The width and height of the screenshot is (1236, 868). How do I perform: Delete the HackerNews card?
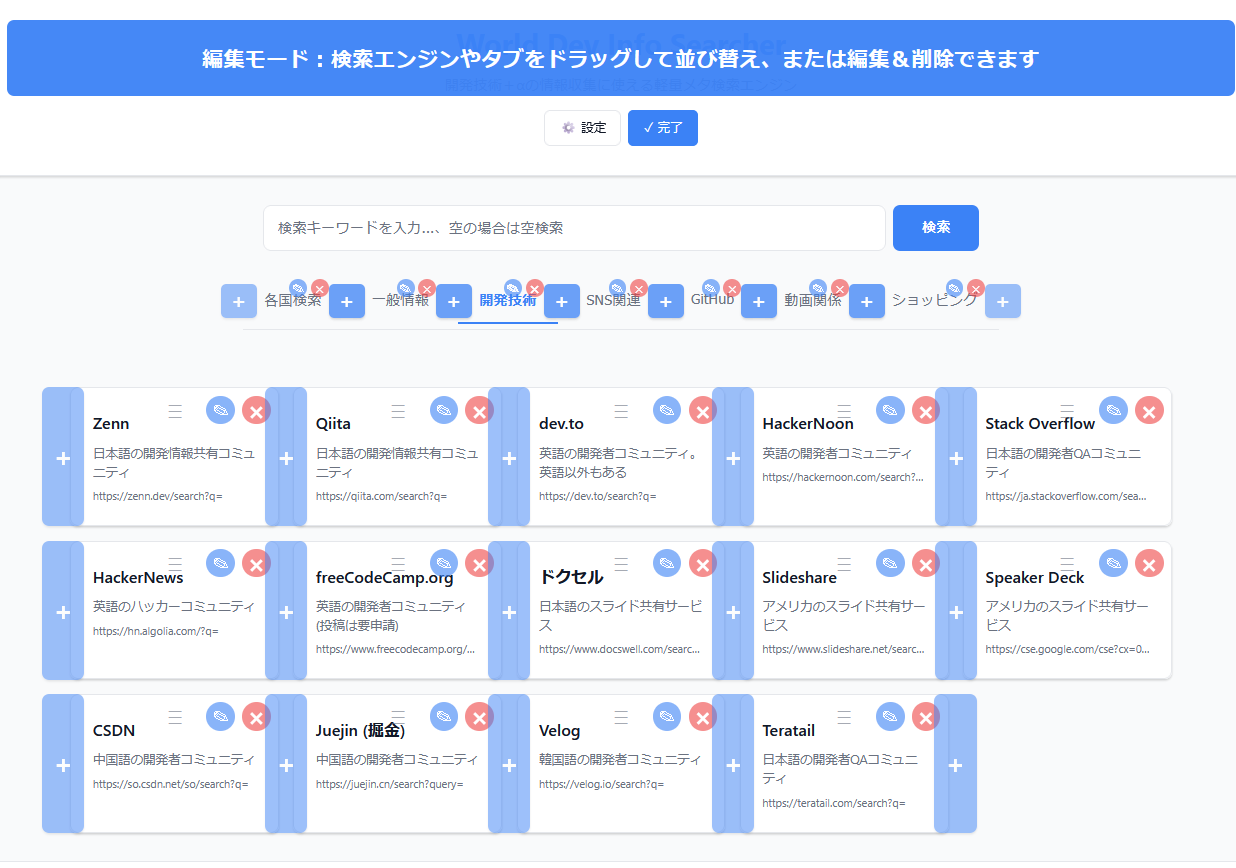pyautogui.click(x=257, y=563)
